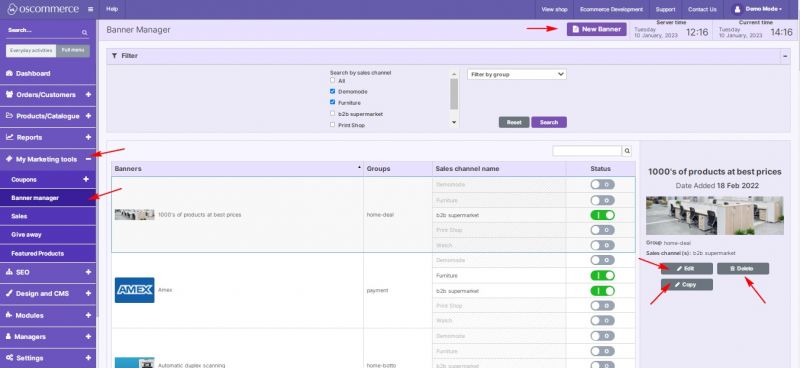Disable b2b supermarket status for Amex banner
The width and height of the screenshot is (800, 368).
603,291
